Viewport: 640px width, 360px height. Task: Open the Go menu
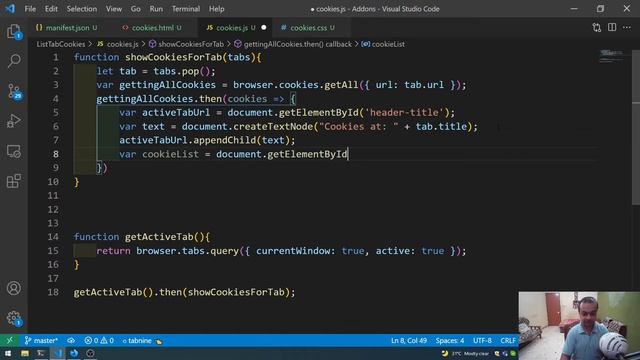tap(136, 9)
